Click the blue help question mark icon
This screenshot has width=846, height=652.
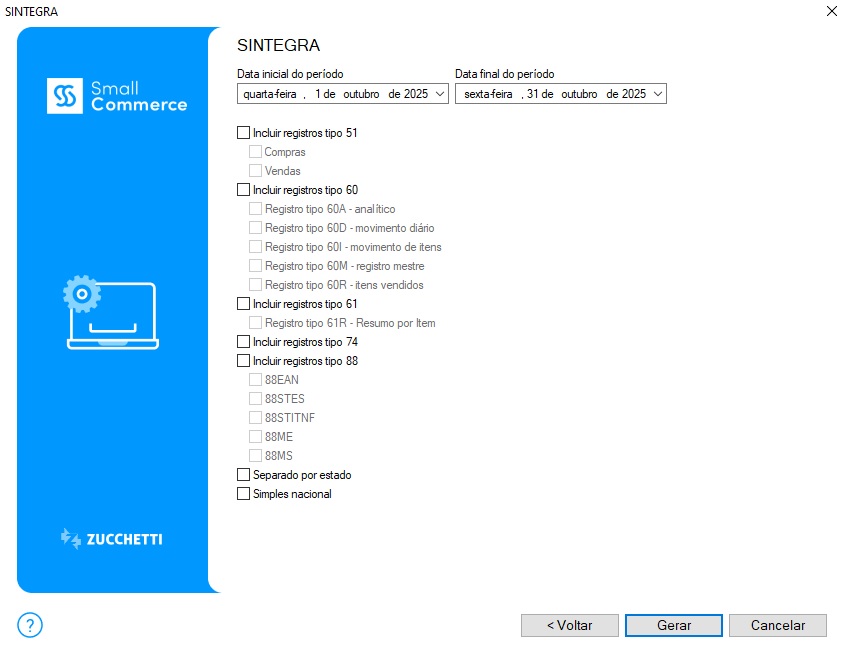(x=30, y=625)
